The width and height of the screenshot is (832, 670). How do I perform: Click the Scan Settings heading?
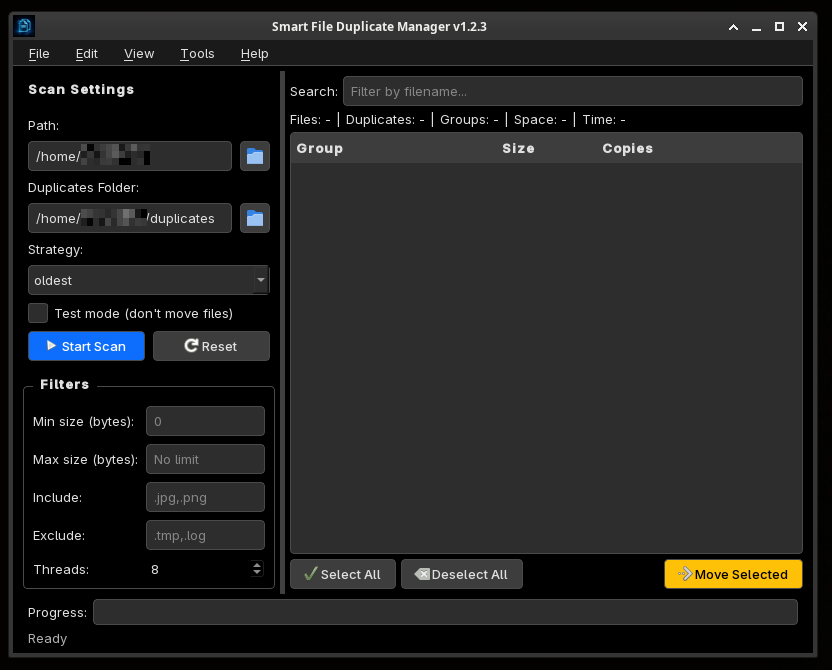(81, 89)
